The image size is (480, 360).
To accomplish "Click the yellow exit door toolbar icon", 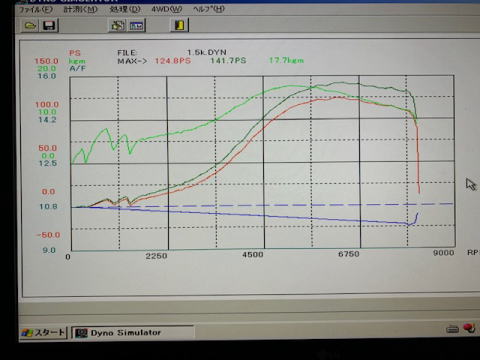I will tap(180, 25).
